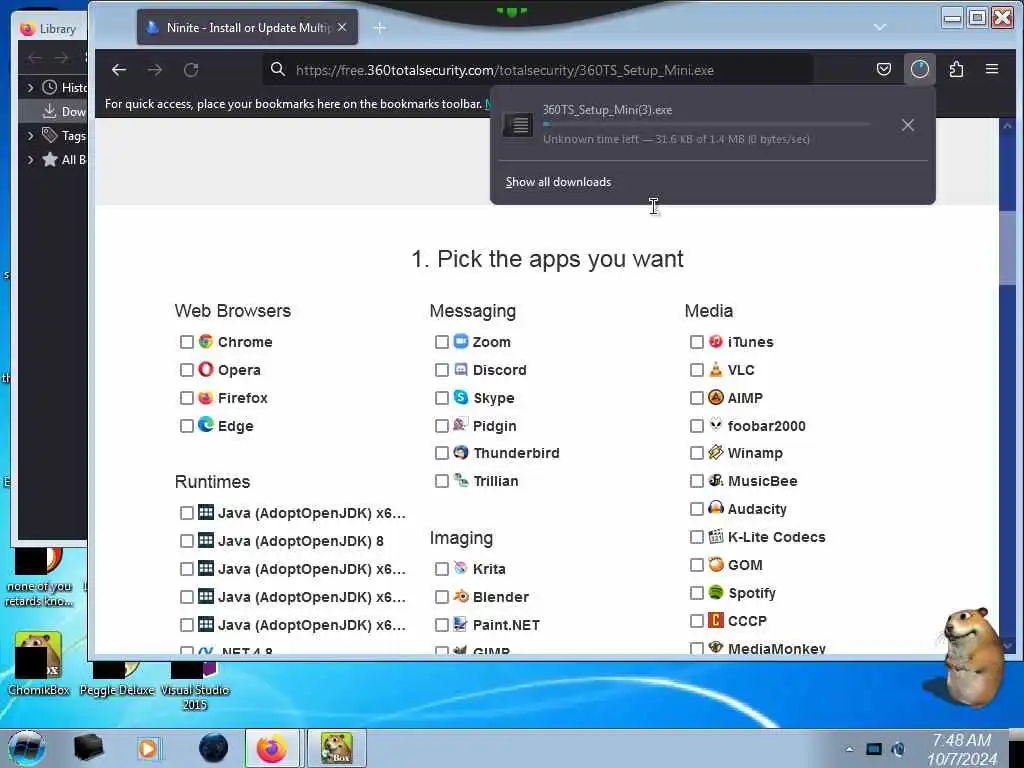
Task: Tick the Pidgin checkbox
Action: pos(442,426)
